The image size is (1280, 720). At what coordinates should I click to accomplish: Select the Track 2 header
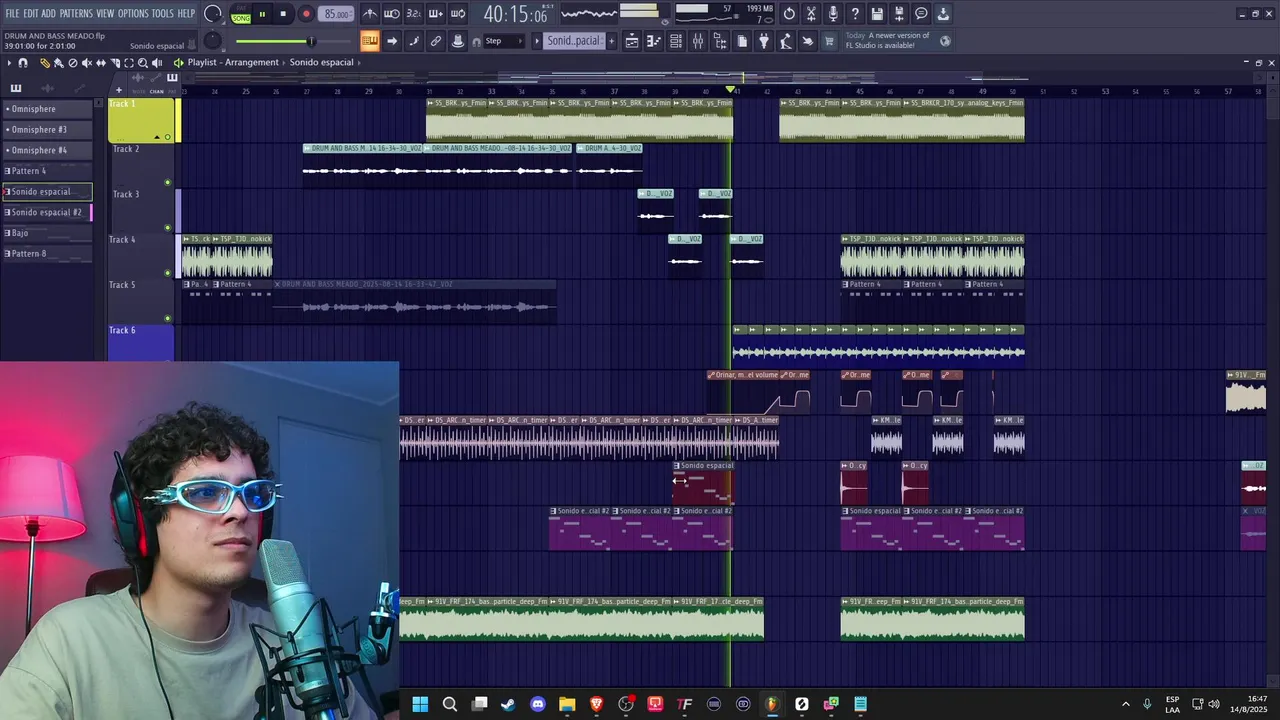point(140,164)
